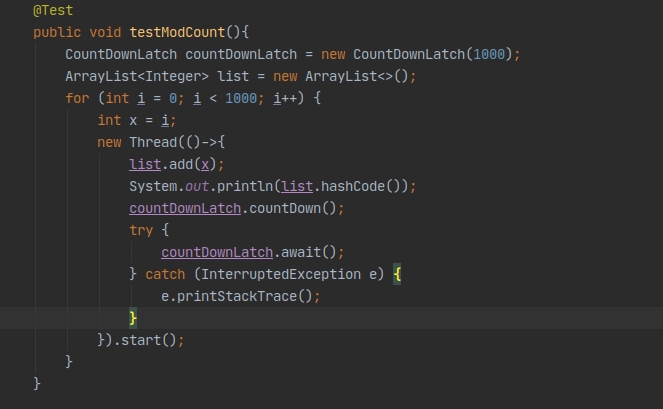Click 'new Thread(()->{' text
Image resolution: width=663 pixels, height=409 pixels.
coord(161,143)
